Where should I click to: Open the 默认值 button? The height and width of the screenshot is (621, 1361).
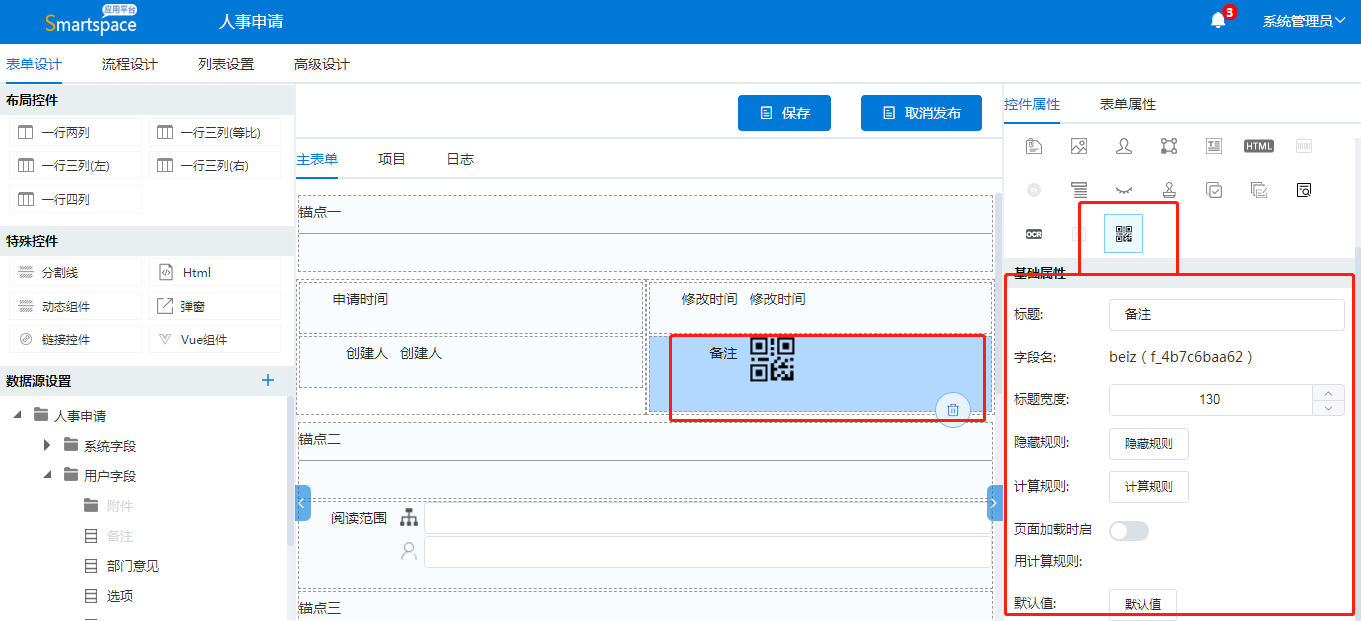(1143, 604)
